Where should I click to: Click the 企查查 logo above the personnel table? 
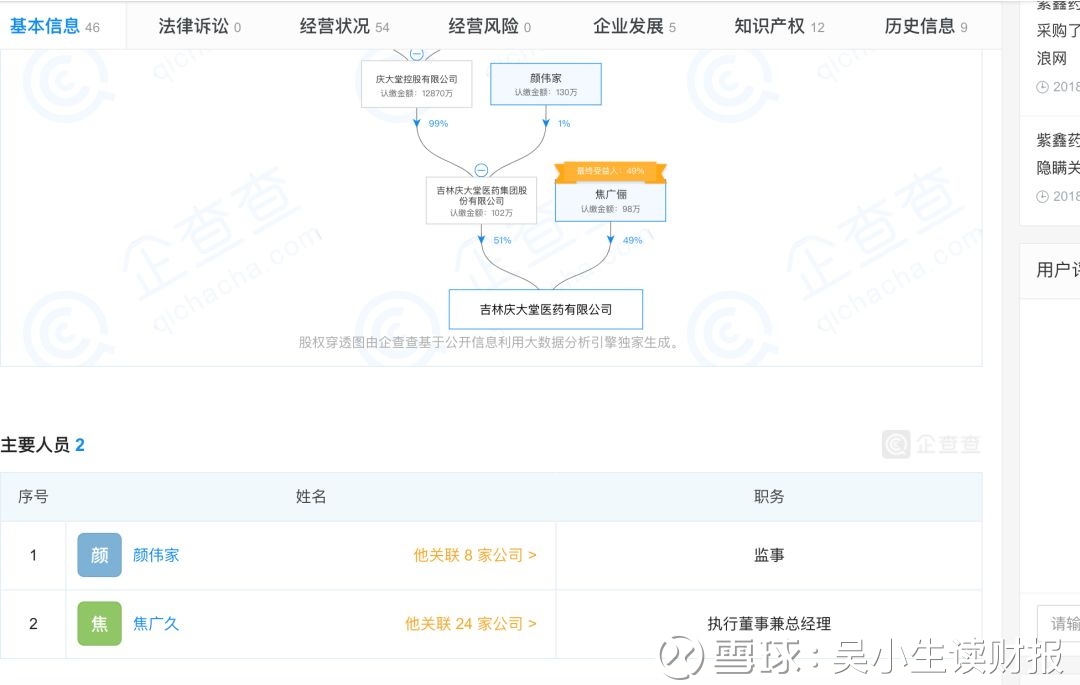931,444
